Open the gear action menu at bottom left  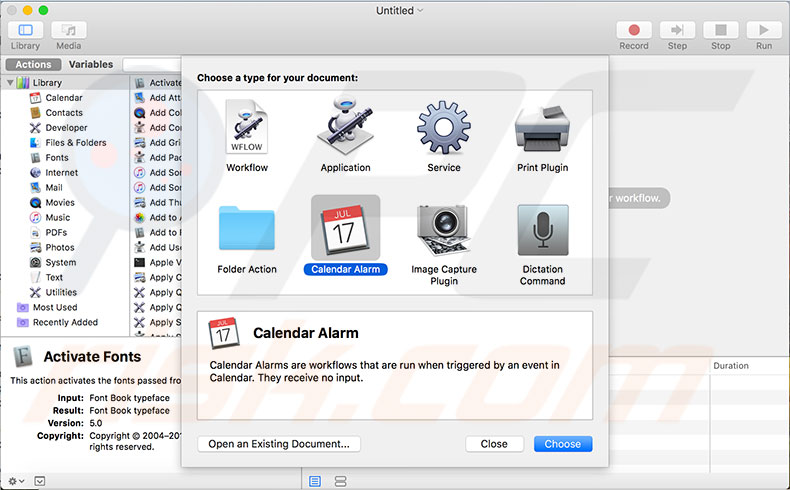(x=16, y=481)
